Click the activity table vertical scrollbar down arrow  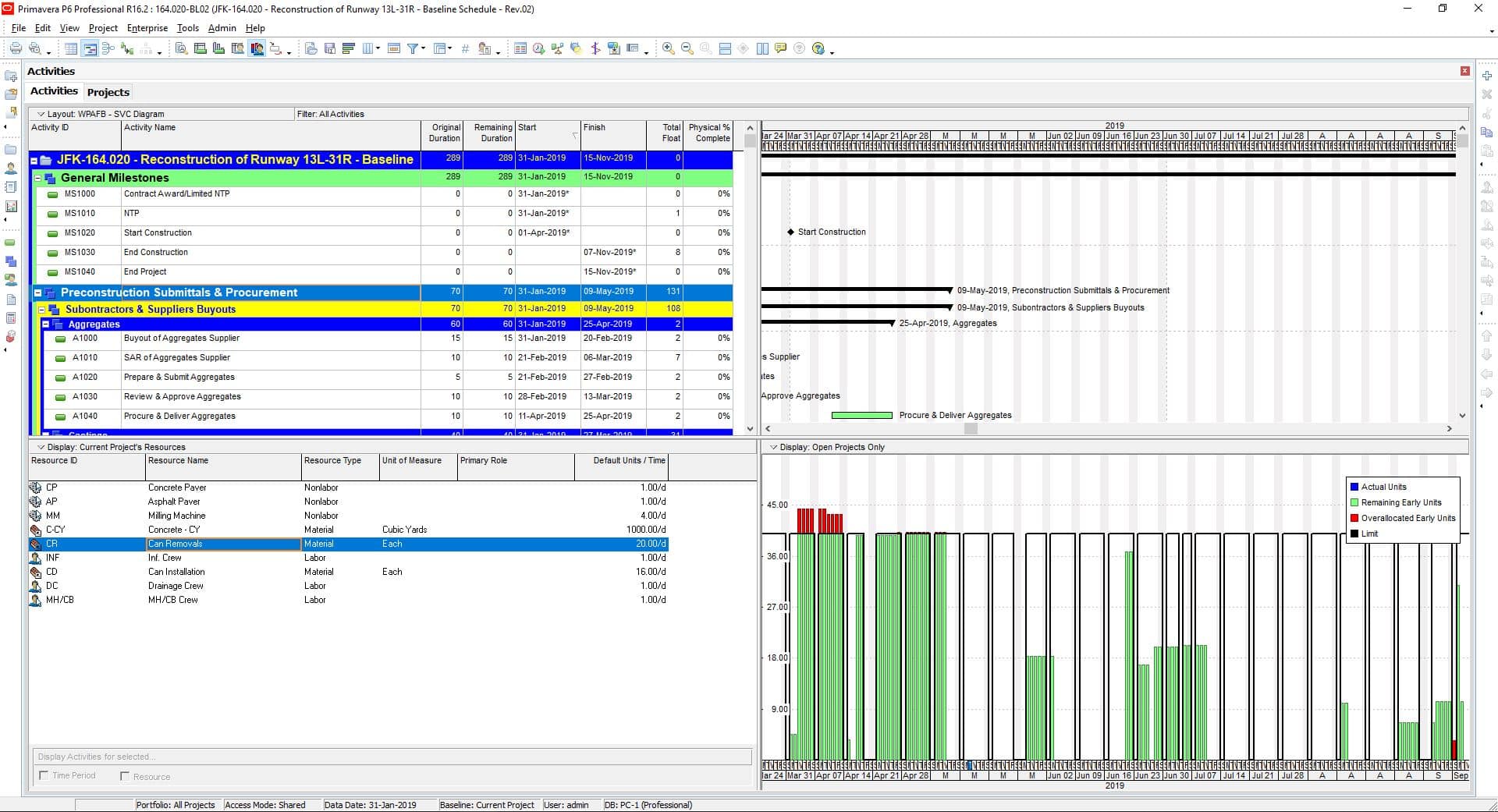[x=750, y=428]
